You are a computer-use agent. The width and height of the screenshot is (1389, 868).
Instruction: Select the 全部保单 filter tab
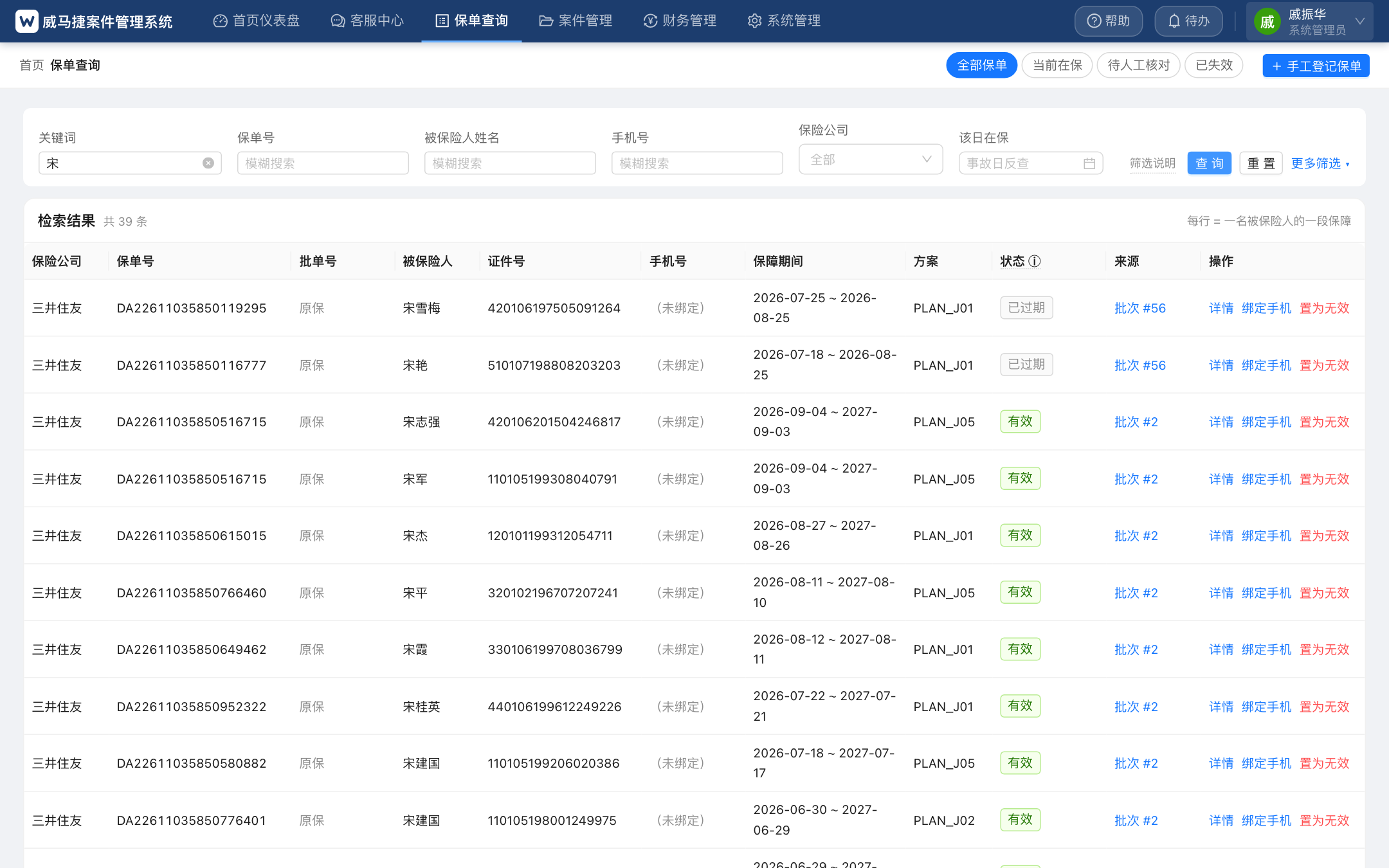[981, 65]
